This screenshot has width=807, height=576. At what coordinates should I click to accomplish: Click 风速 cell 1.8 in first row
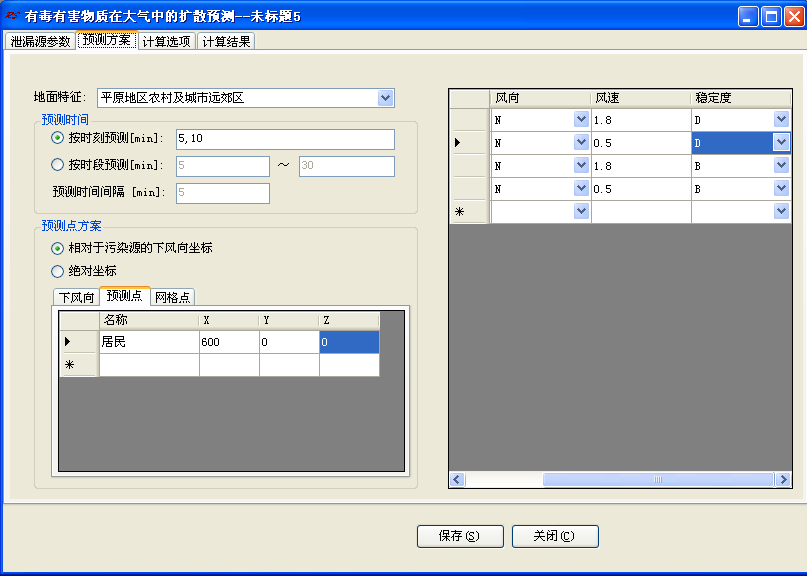pos(641,120)
